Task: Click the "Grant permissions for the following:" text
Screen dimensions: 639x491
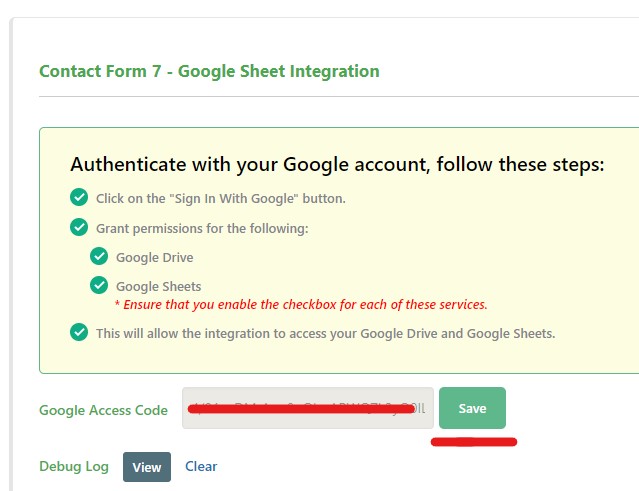Action: [202, 229]
